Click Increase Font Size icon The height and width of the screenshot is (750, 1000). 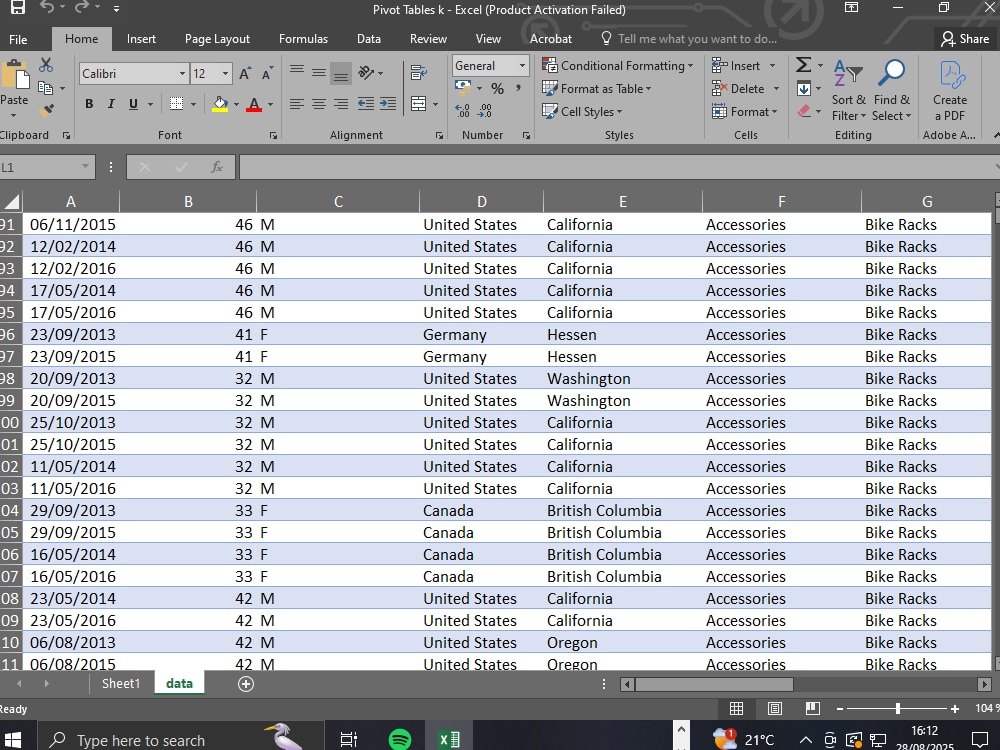(x=245, y=73)
